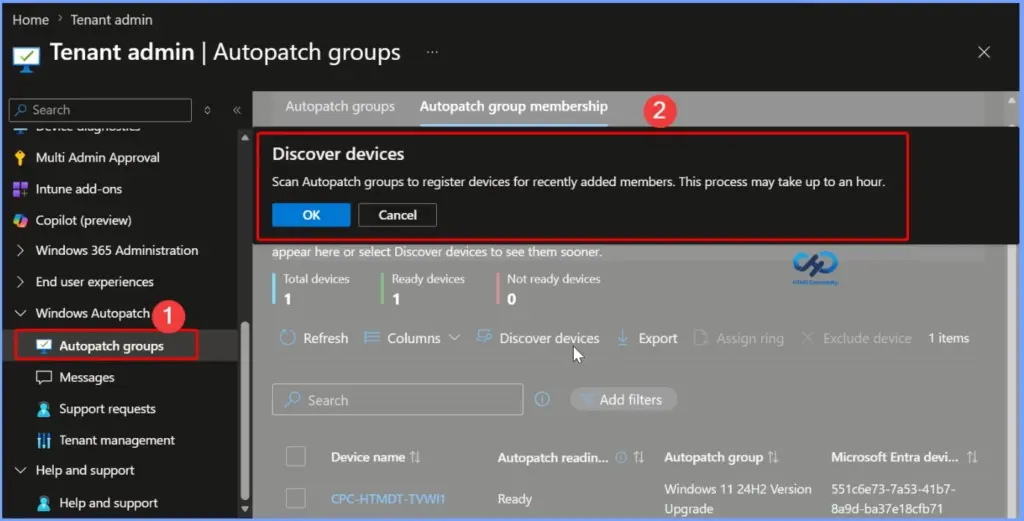
Task: Click the Export download arrow icon
Action: (622, 338)
